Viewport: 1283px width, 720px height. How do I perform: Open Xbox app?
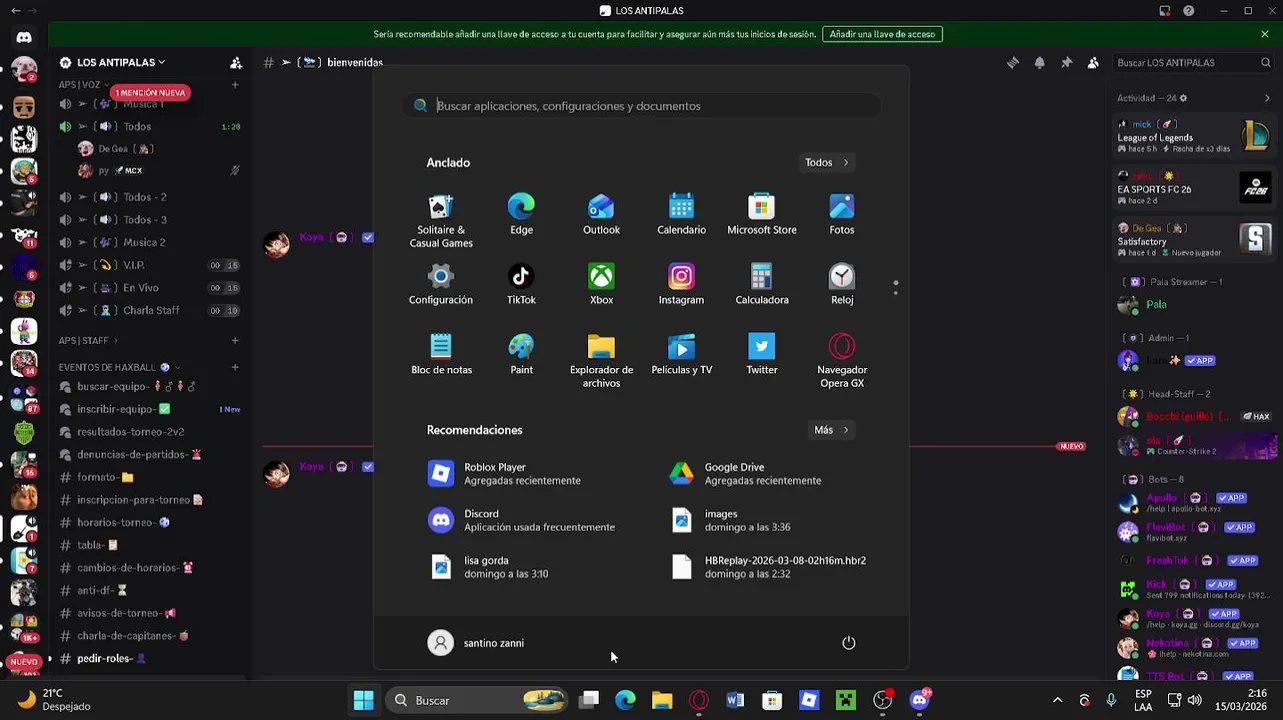[601, 285]
